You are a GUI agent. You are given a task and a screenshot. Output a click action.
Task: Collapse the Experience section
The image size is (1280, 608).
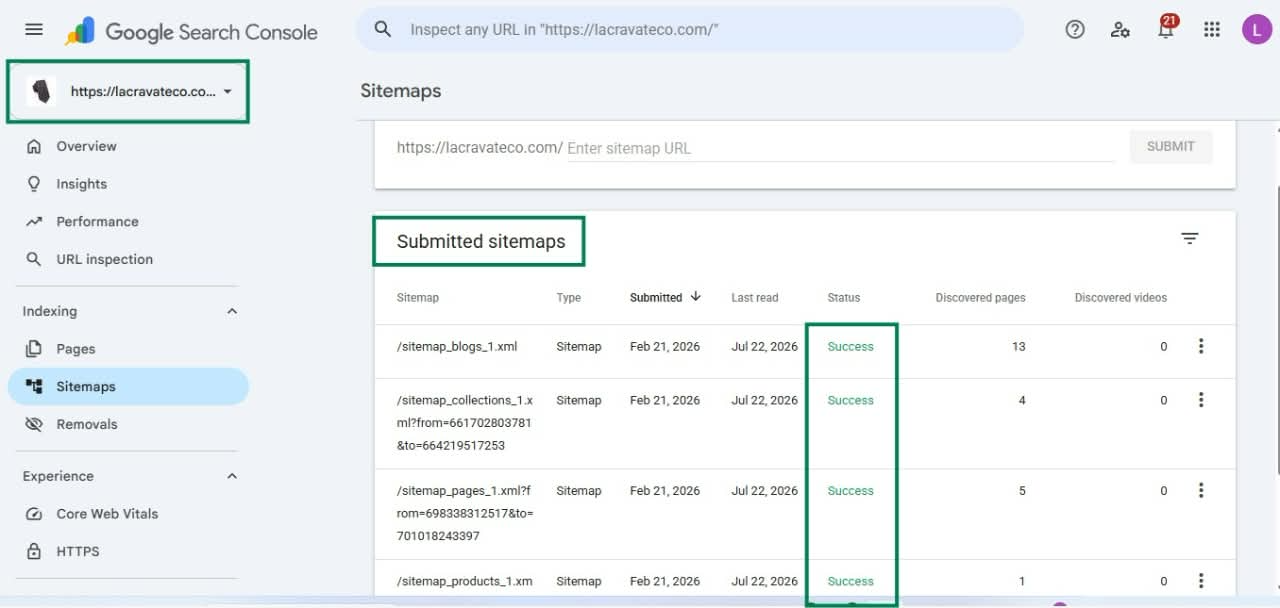(x=232, y=476)
